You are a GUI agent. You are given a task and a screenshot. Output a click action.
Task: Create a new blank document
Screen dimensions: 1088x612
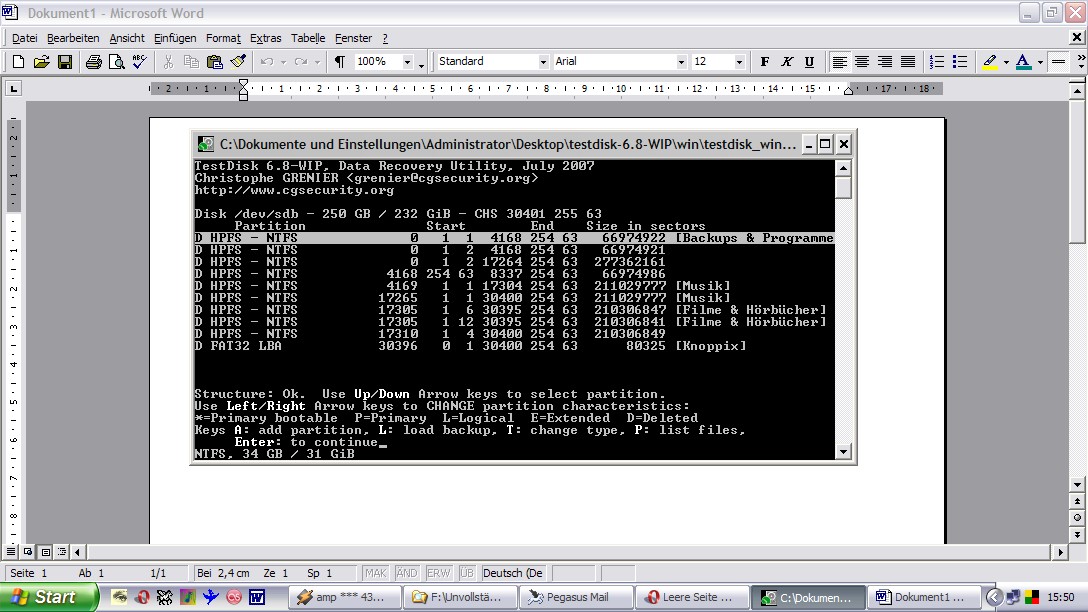[x=18, y=62]
